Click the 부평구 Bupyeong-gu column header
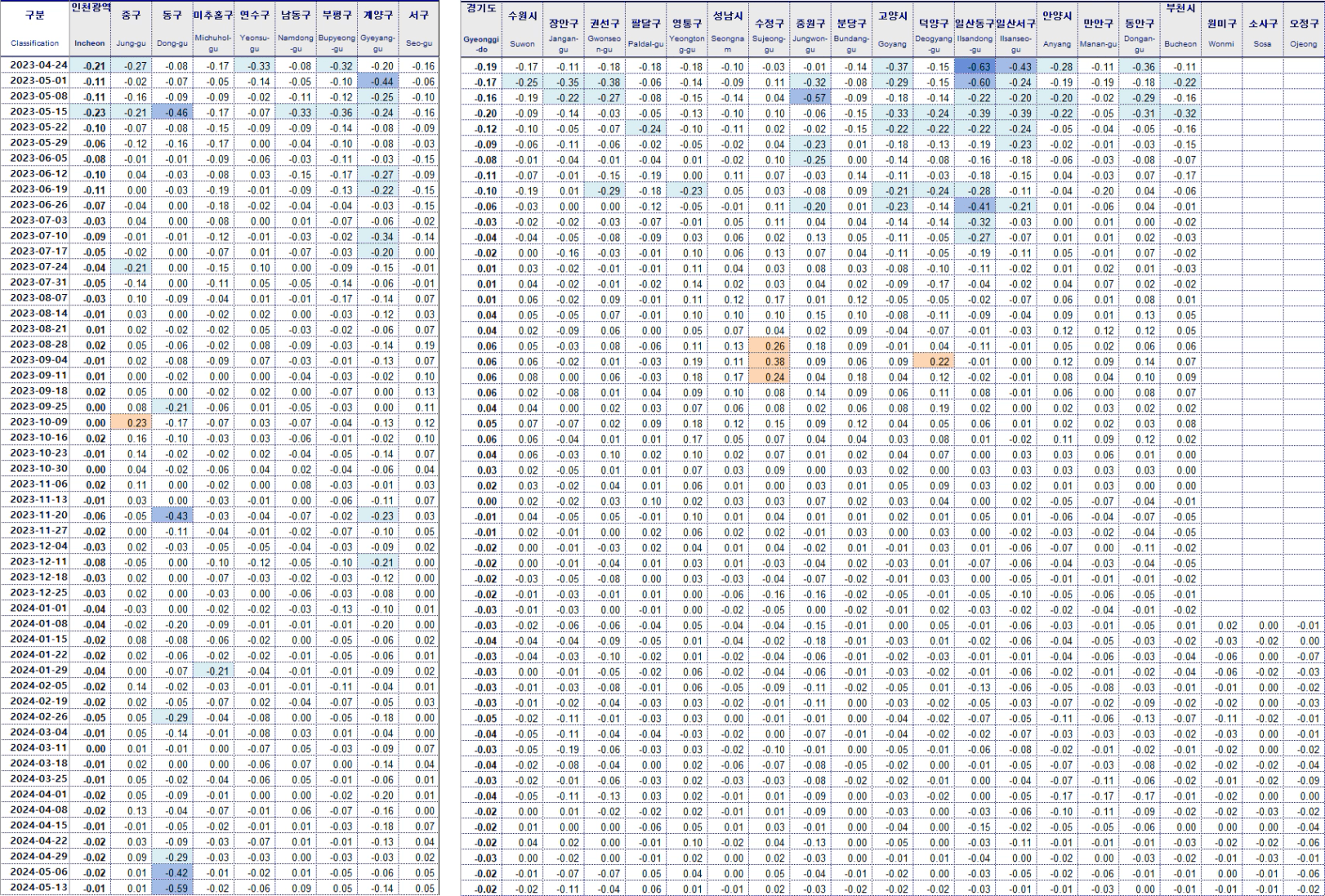This screenshot has height=896, width=1325. pos(337,29)
